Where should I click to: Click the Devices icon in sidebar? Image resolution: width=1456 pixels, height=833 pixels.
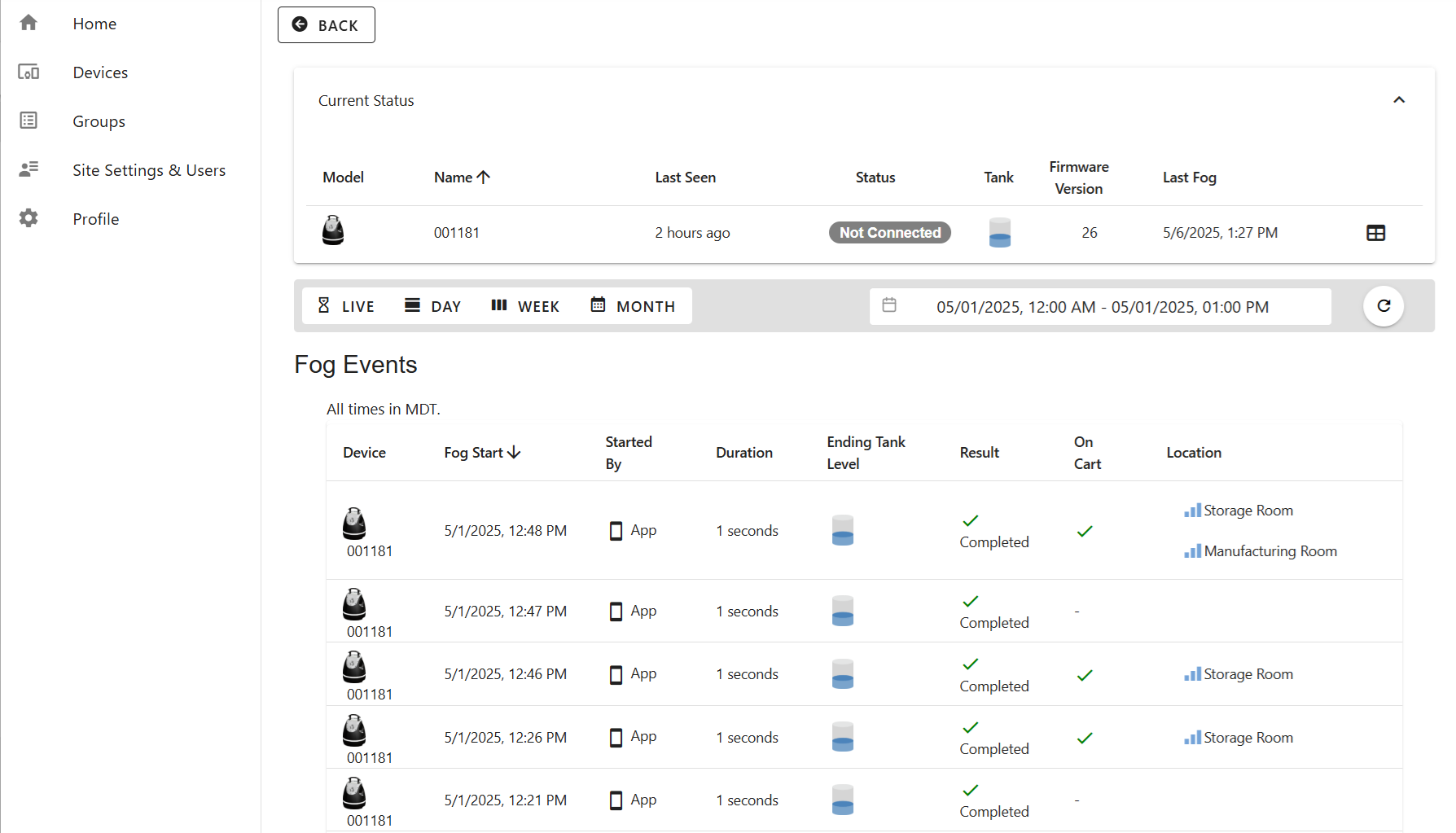pyautogui.click(x=29, y=72)
